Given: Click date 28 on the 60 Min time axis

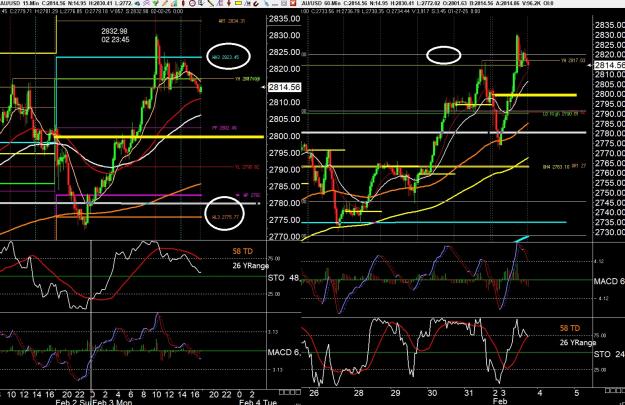Looking at the screenshot, I should pos(358,393).
